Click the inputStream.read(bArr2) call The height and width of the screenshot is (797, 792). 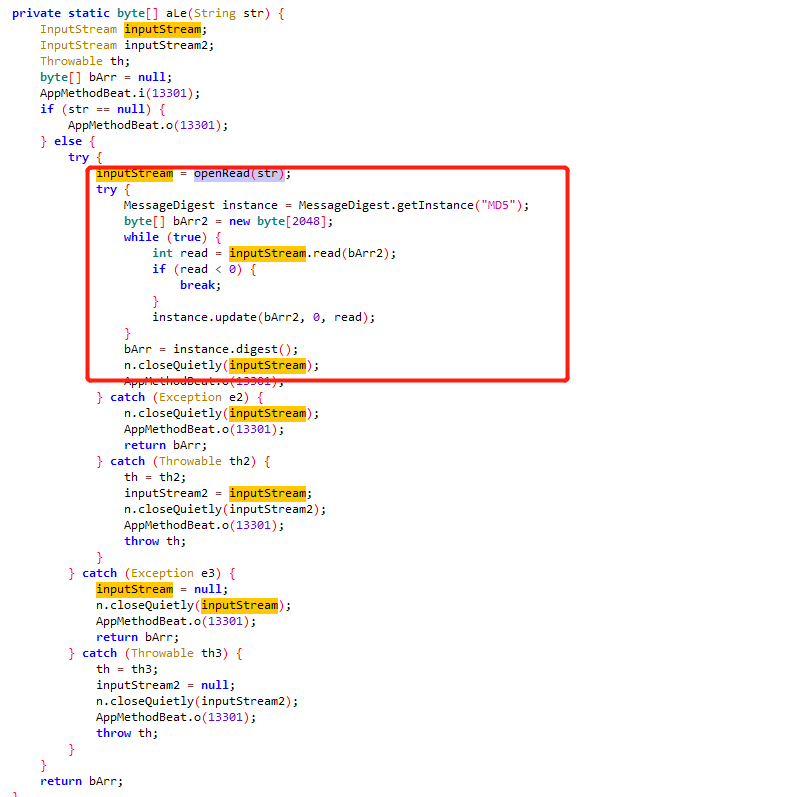312,253
